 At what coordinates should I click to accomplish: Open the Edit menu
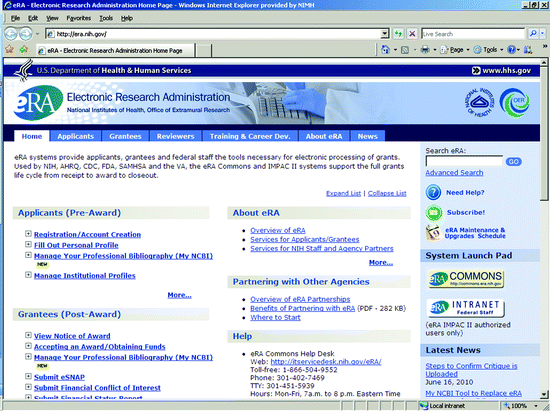[33, 18]
